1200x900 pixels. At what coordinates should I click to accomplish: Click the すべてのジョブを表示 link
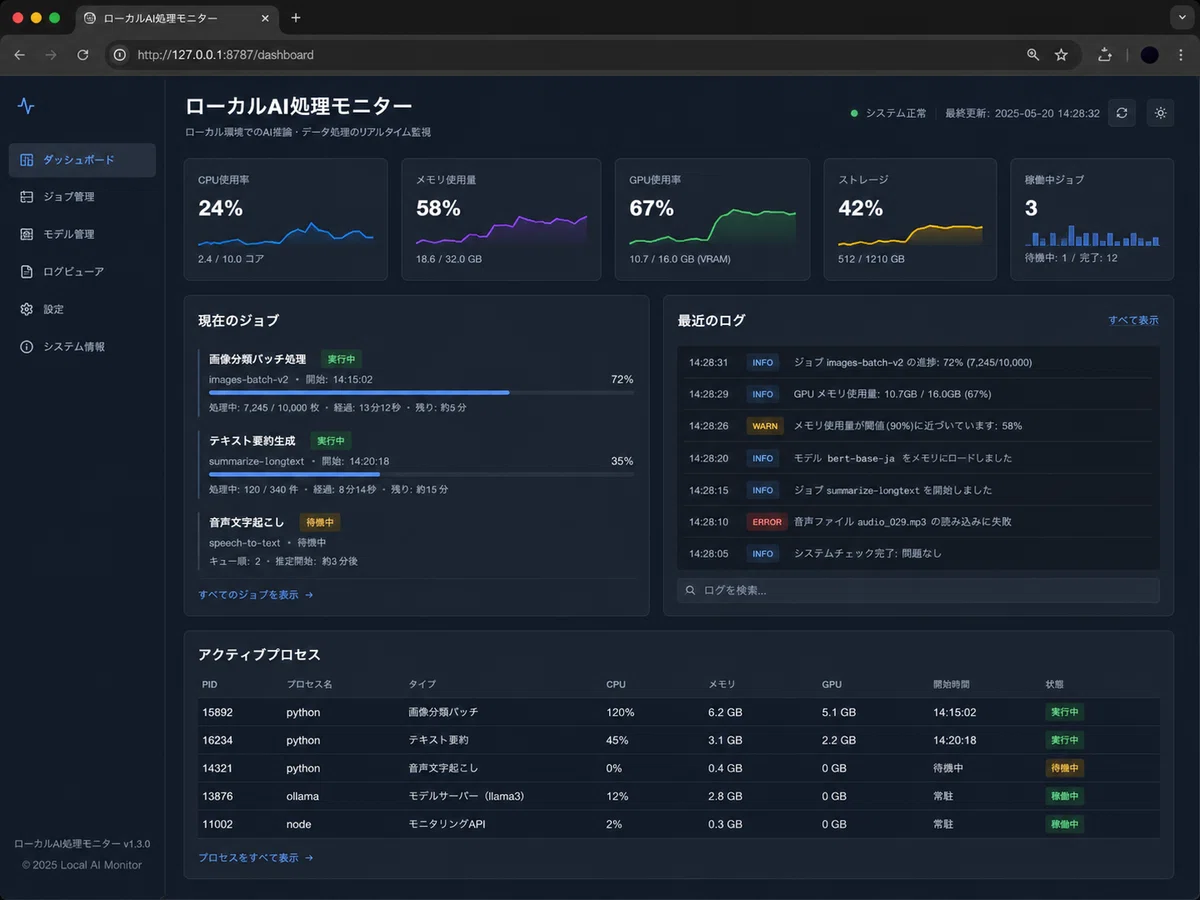point(256,595)
